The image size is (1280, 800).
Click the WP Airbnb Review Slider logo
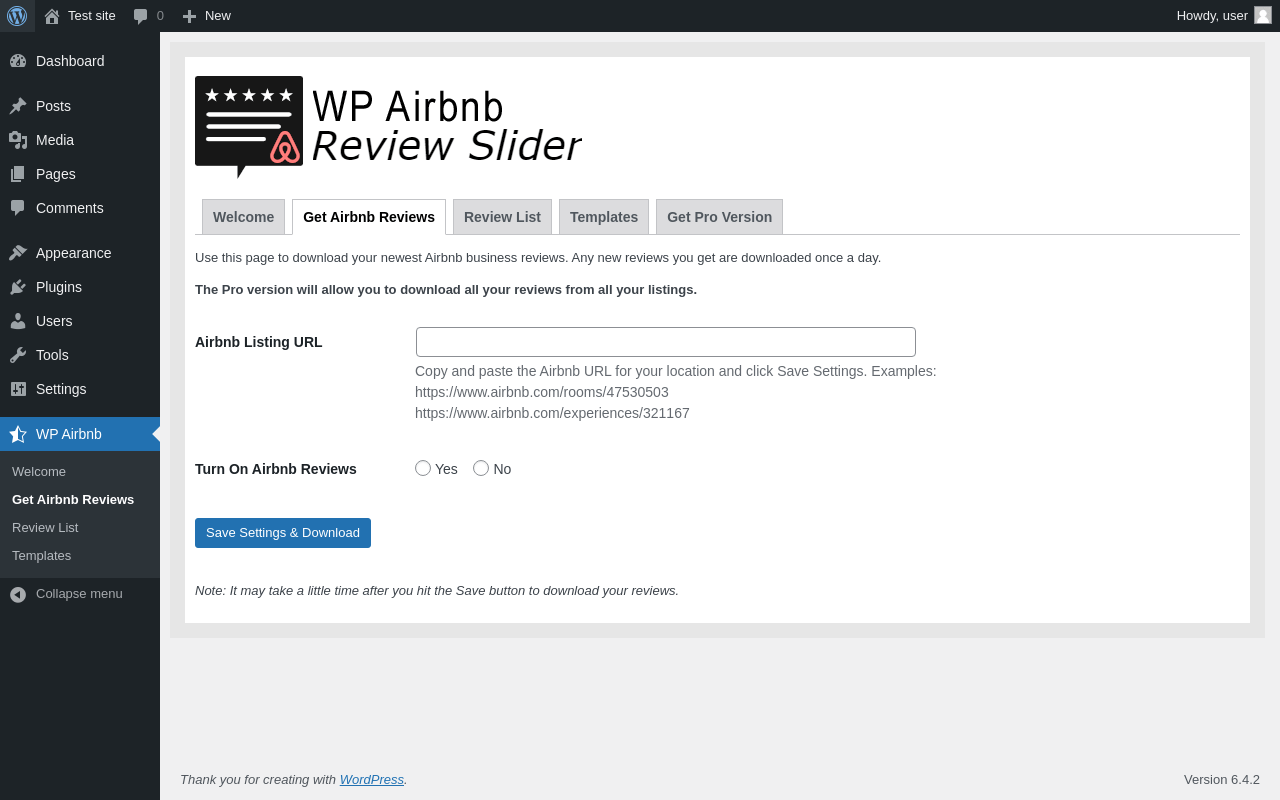[388, 127]
